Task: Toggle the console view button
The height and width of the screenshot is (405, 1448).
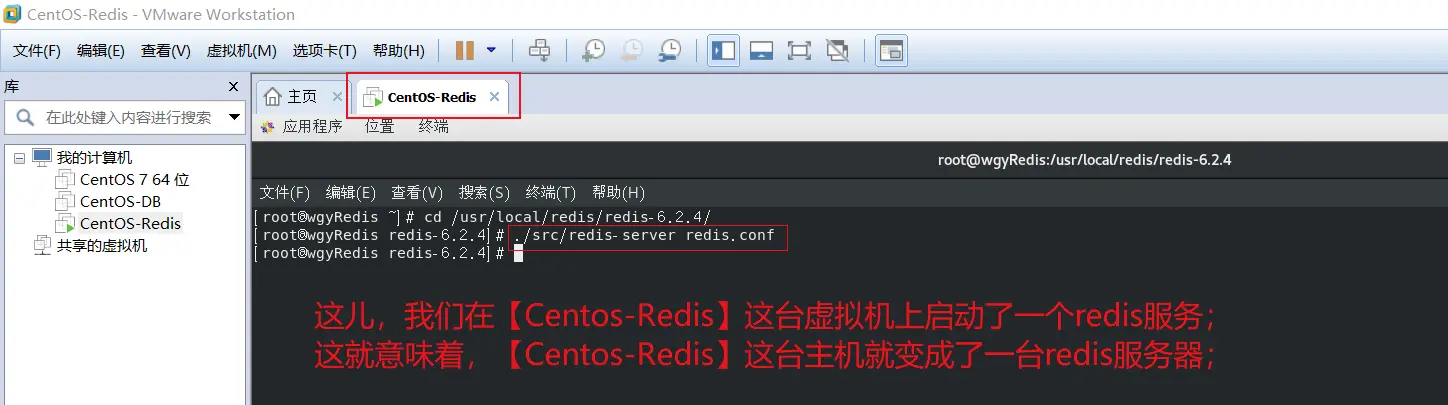Action: pyautogui.click(x=891, y=50)
